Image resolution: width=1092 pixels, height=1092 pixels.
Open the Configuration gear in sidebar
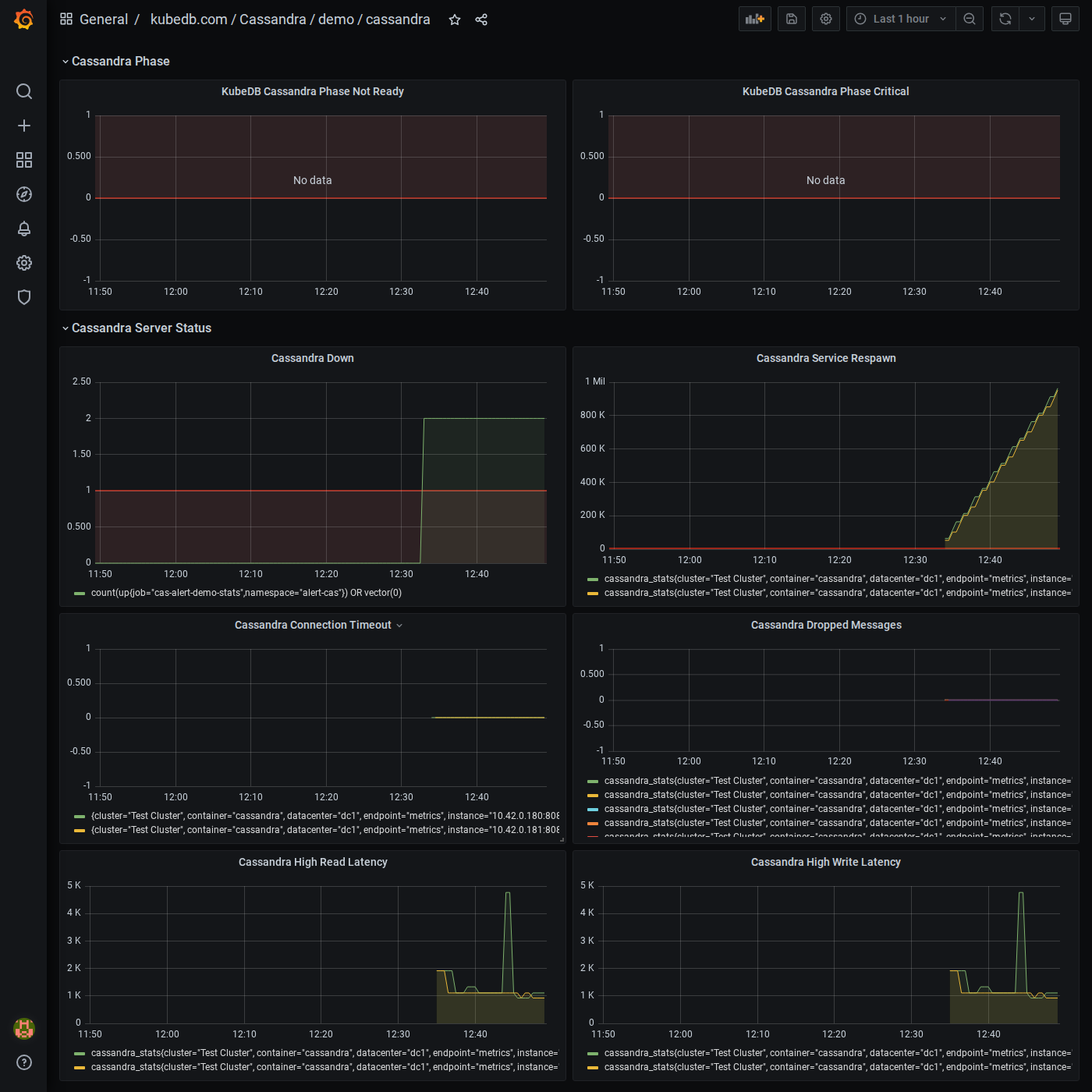24,263
